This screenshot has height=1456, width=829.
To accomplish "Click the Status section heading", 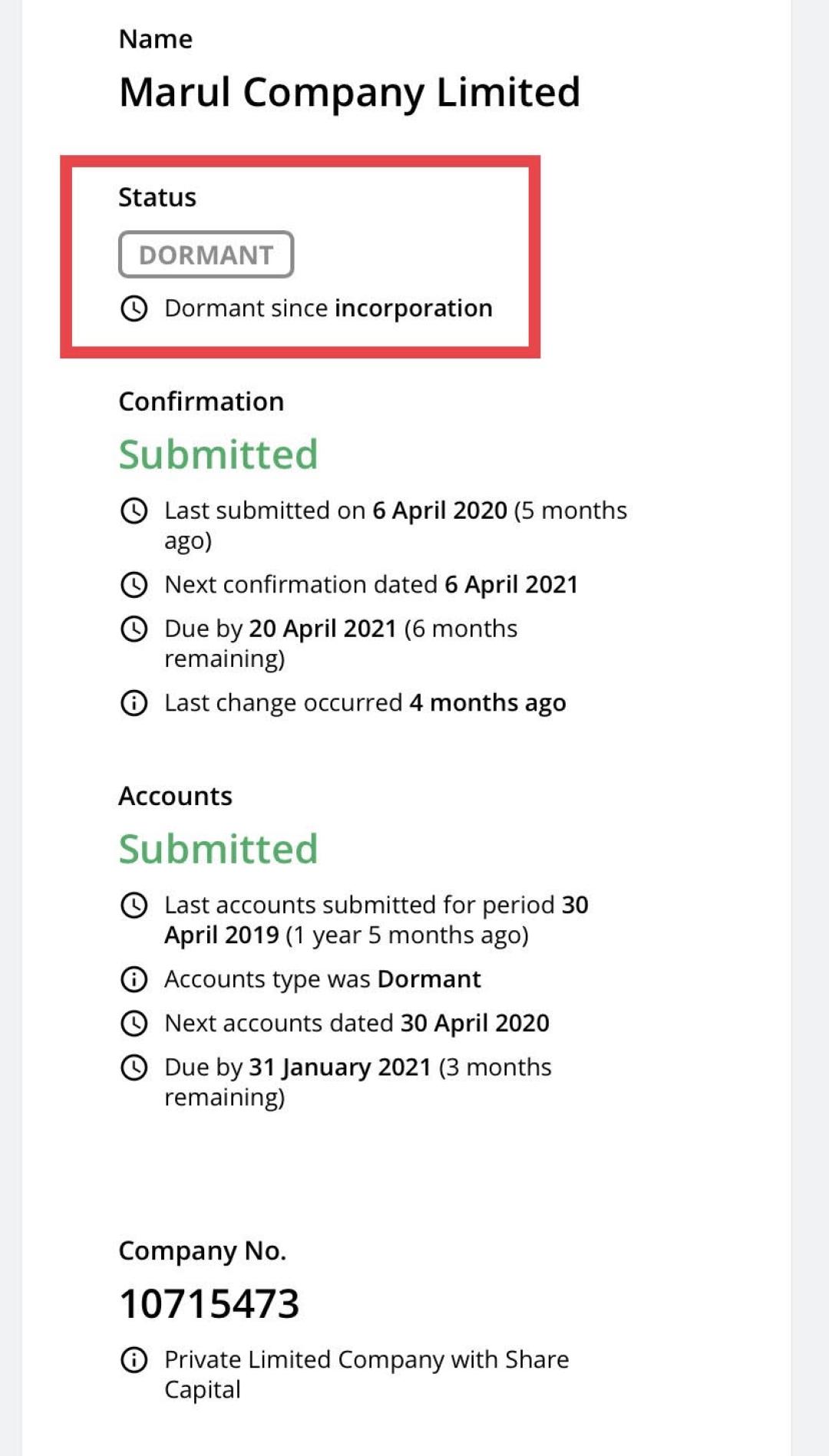I will (x=157, y=198).
